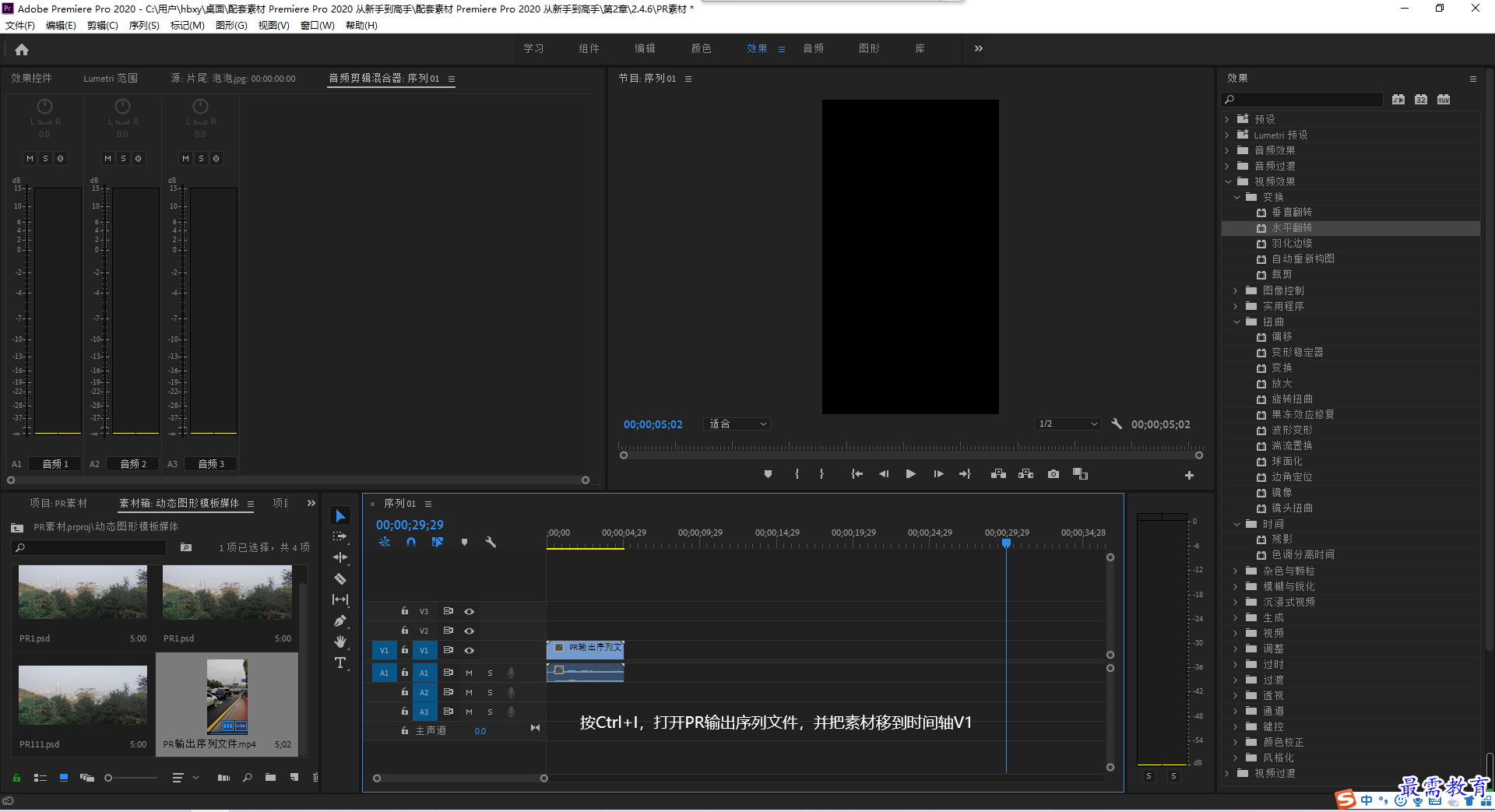The height and width of the screenshot is (812, 1495).
Task: Solo mixer channel audio 2
Action: pos(123,158)
